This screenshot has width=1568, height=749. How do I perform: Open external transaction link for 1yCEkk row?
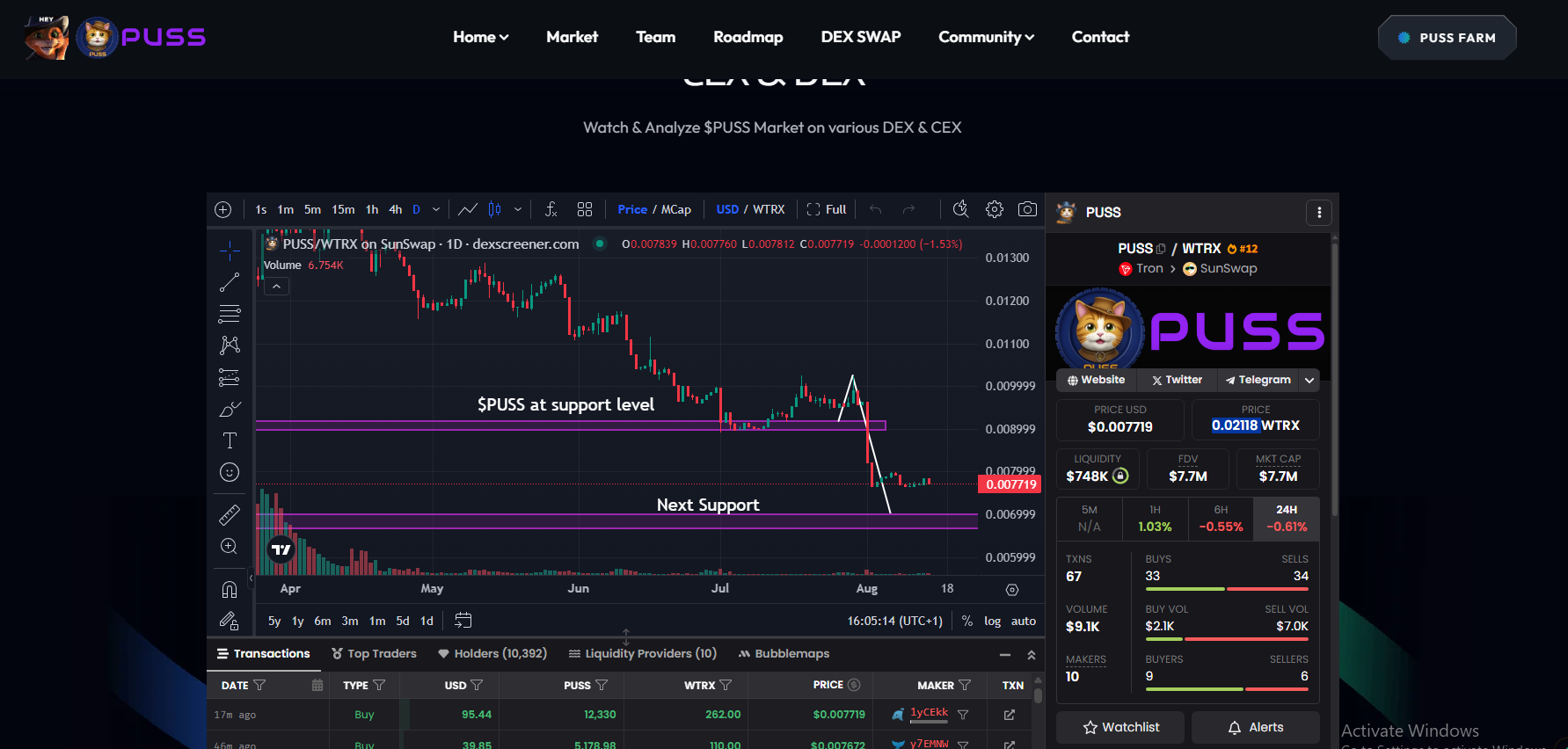point(1010,715)
